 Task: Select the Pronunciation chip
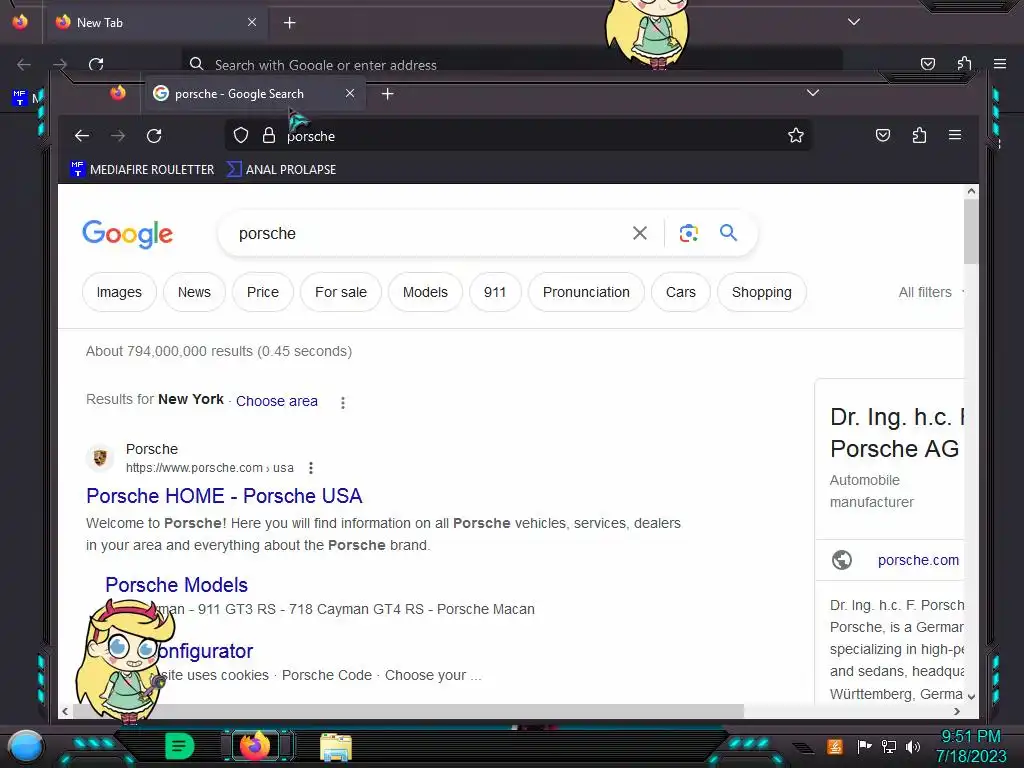[x=586, y=292]
